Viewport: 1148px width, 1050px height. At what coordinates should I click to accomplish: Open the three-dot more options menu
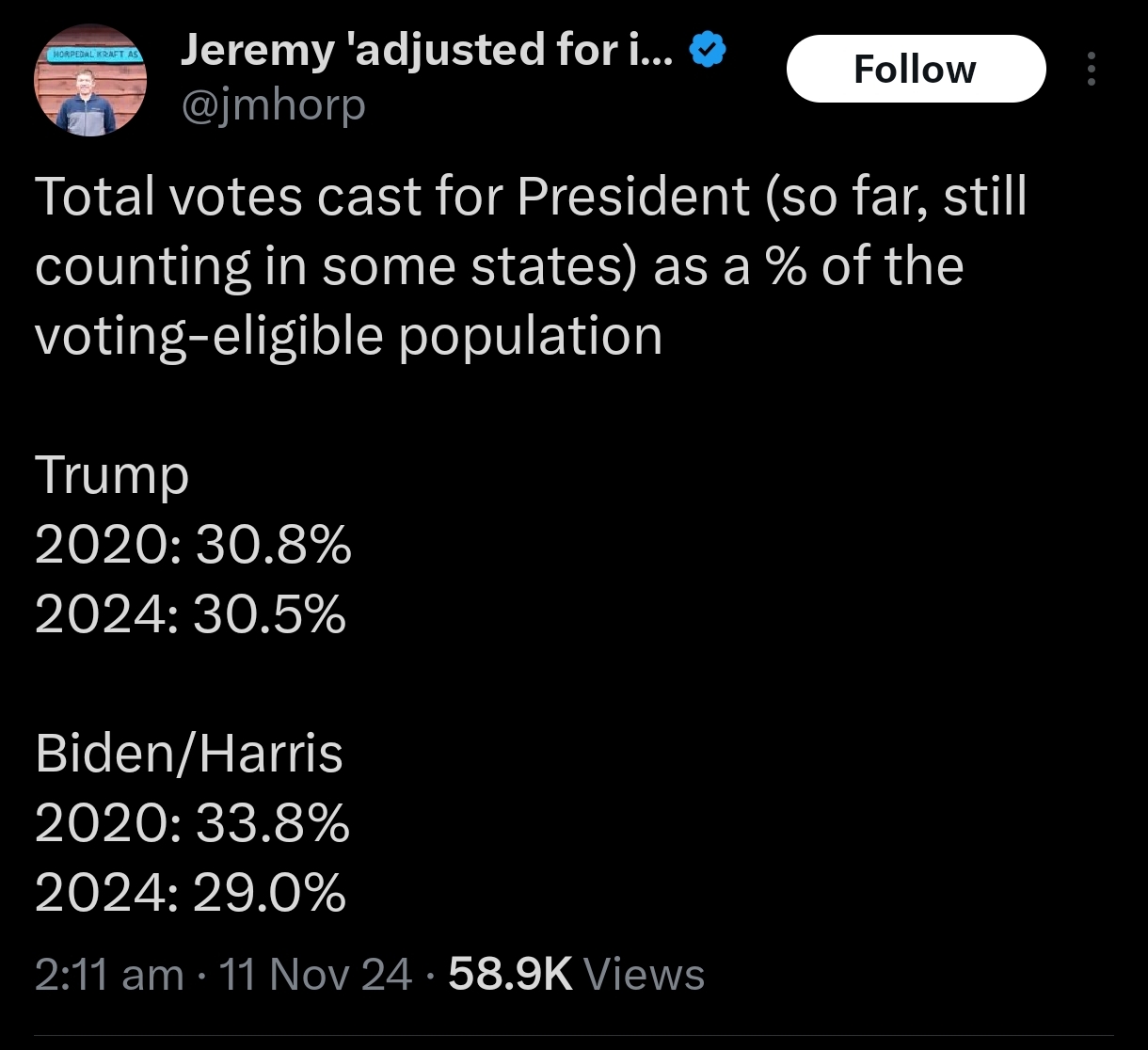pyautogui.click(x=1092, y=69)
